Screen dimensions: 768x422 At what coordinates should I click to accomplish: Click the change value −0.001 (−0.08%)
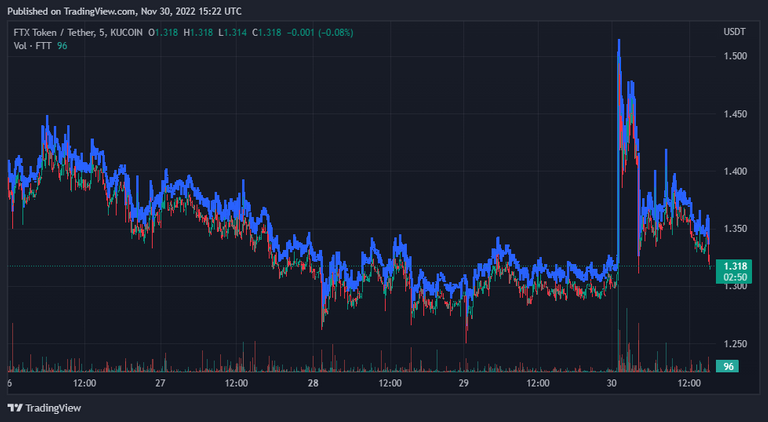tap(320, 33)
